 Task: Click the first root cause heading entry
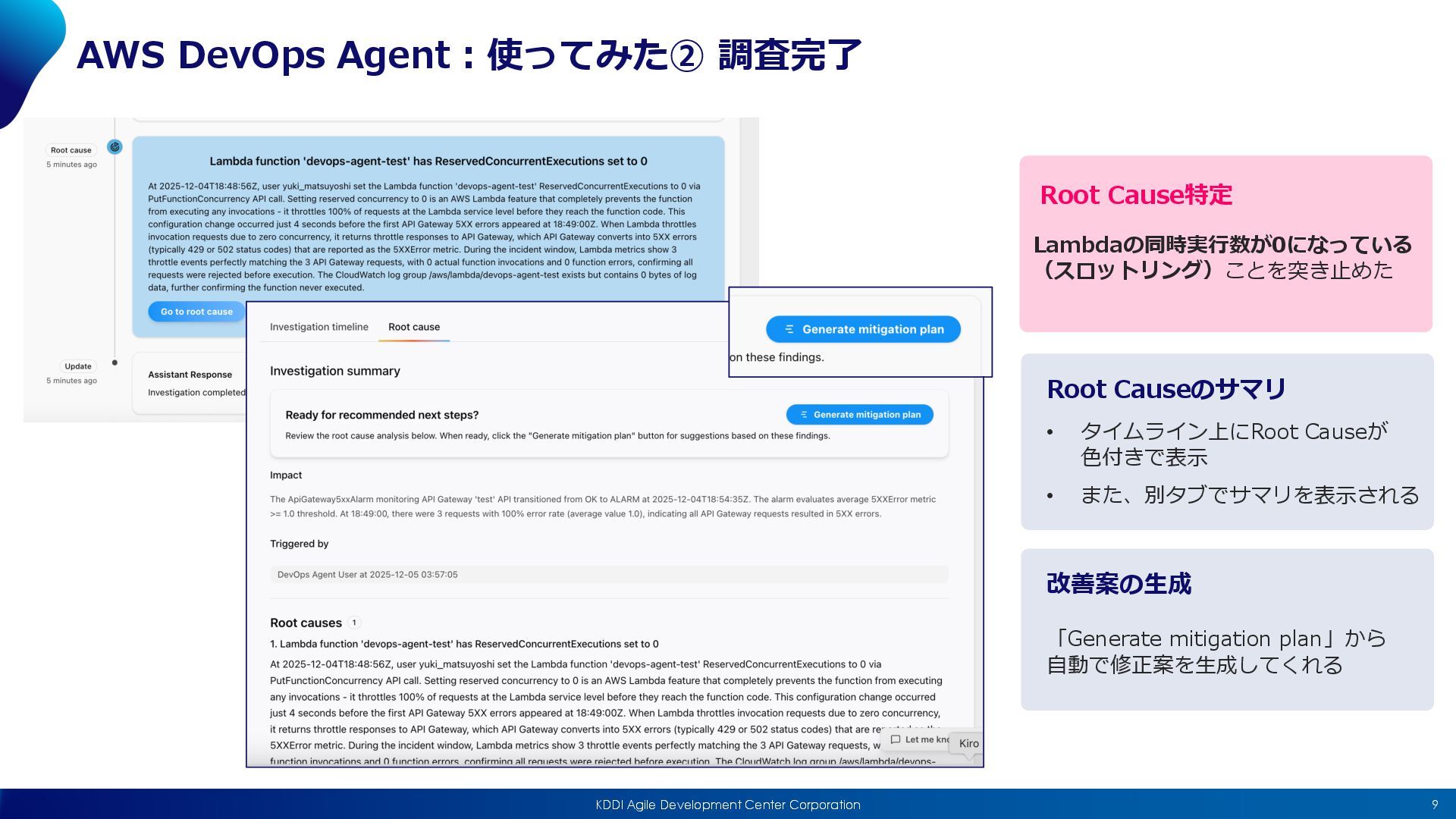pyautogui.click(x=464, y=644)
